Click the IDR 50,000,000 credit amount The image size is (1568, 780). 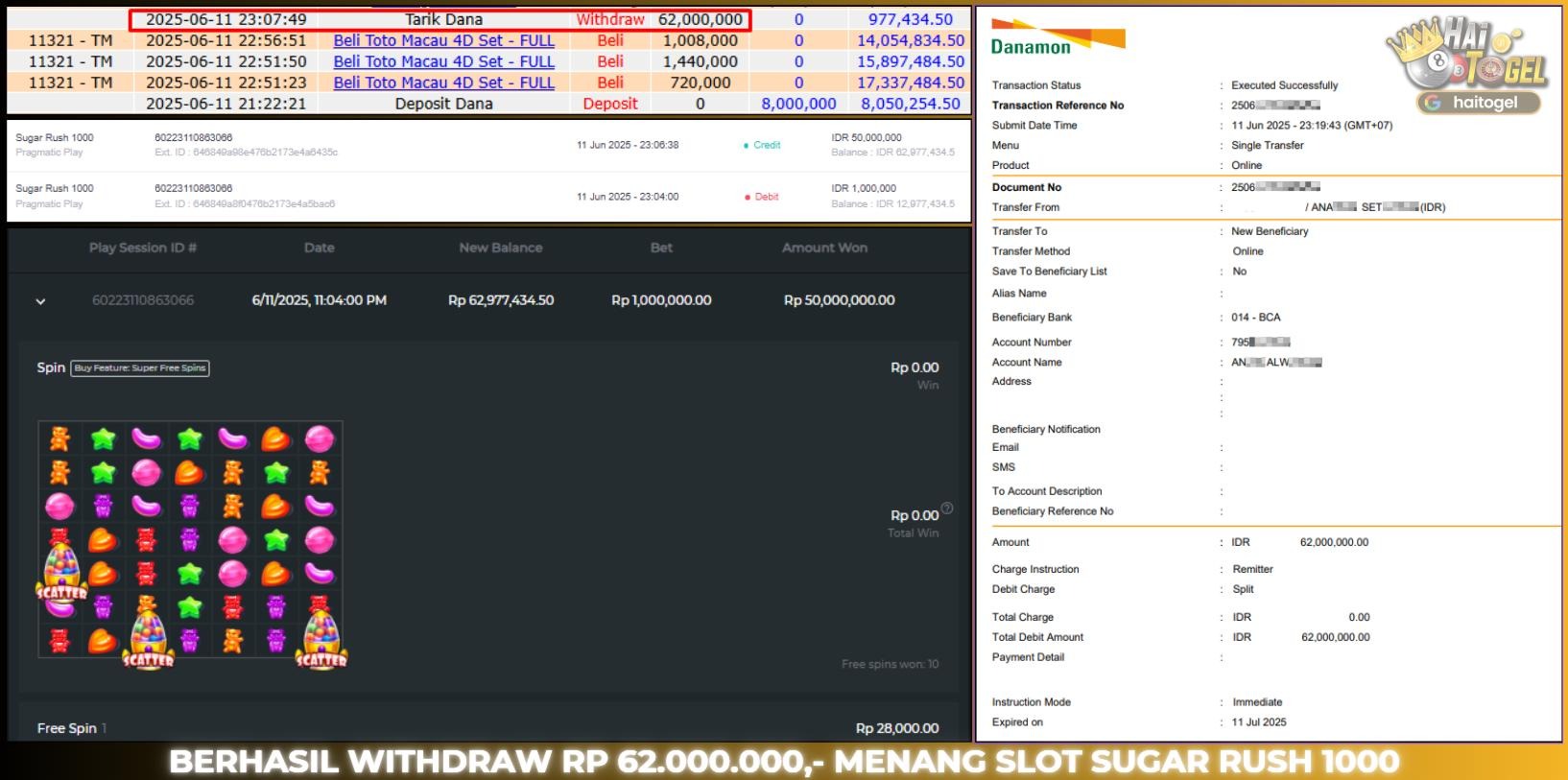point(867,138)
